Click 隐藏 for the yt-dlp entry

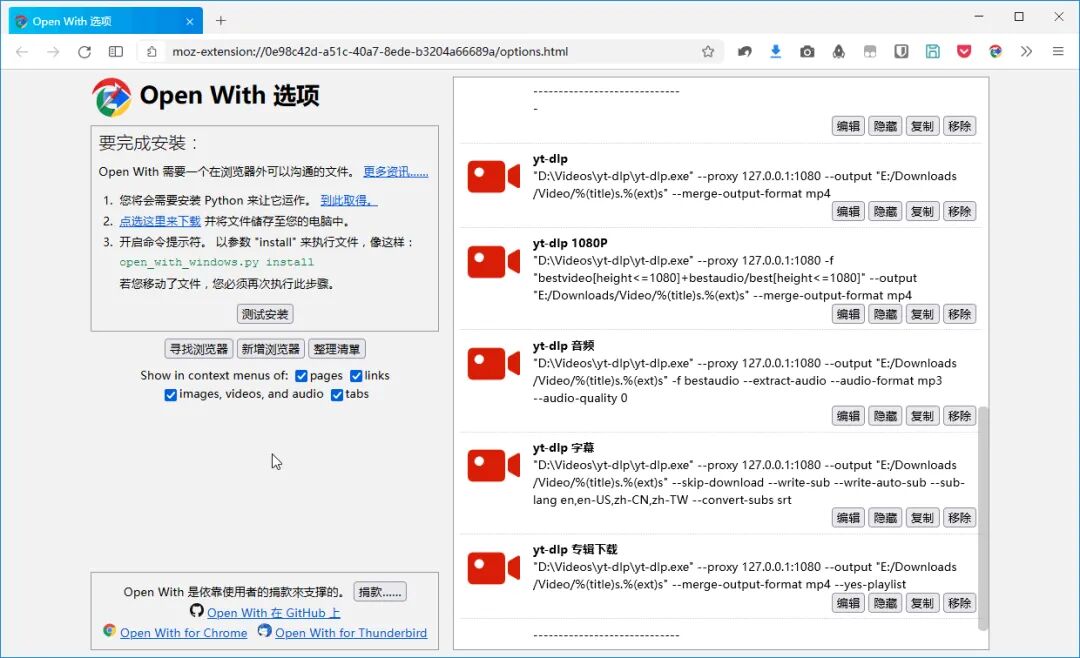tap(885, 212)
